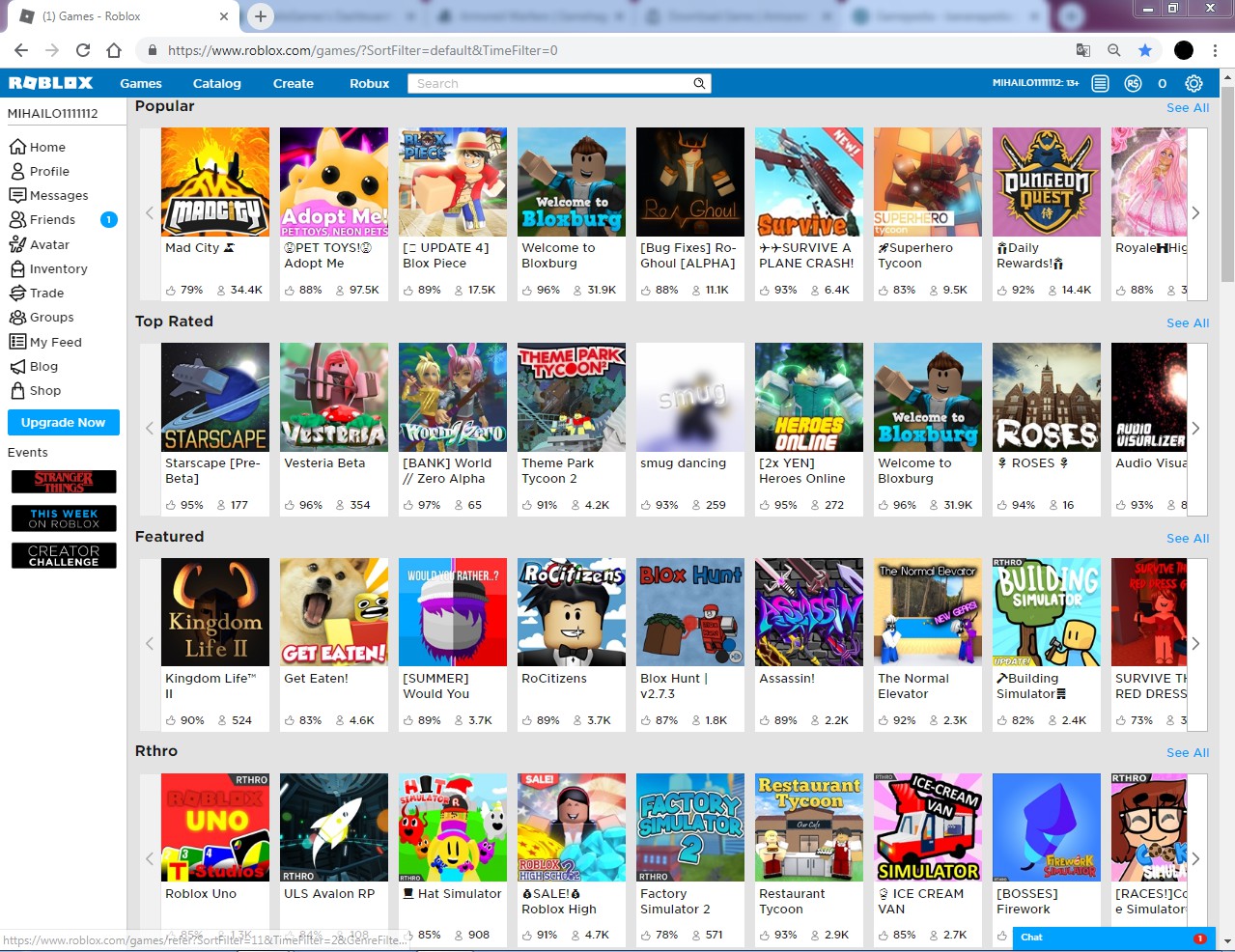Bookmark page with the star icon
This screenshot has width=1235, height=952.
coord(1145,50)
